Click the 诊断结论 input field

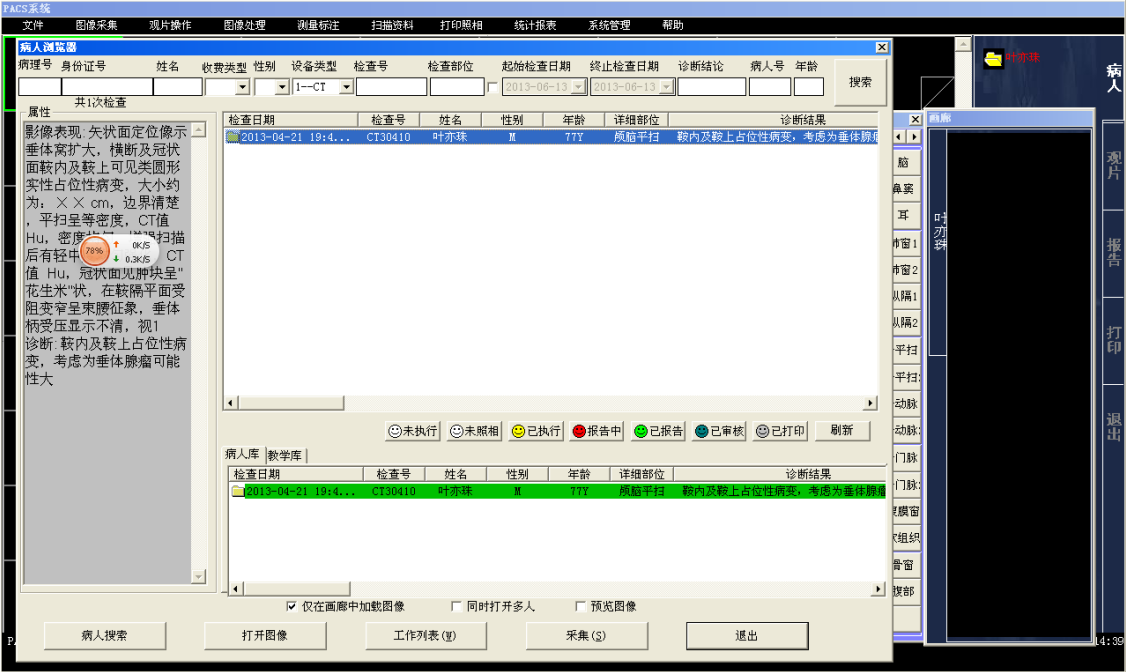point(712,87)
